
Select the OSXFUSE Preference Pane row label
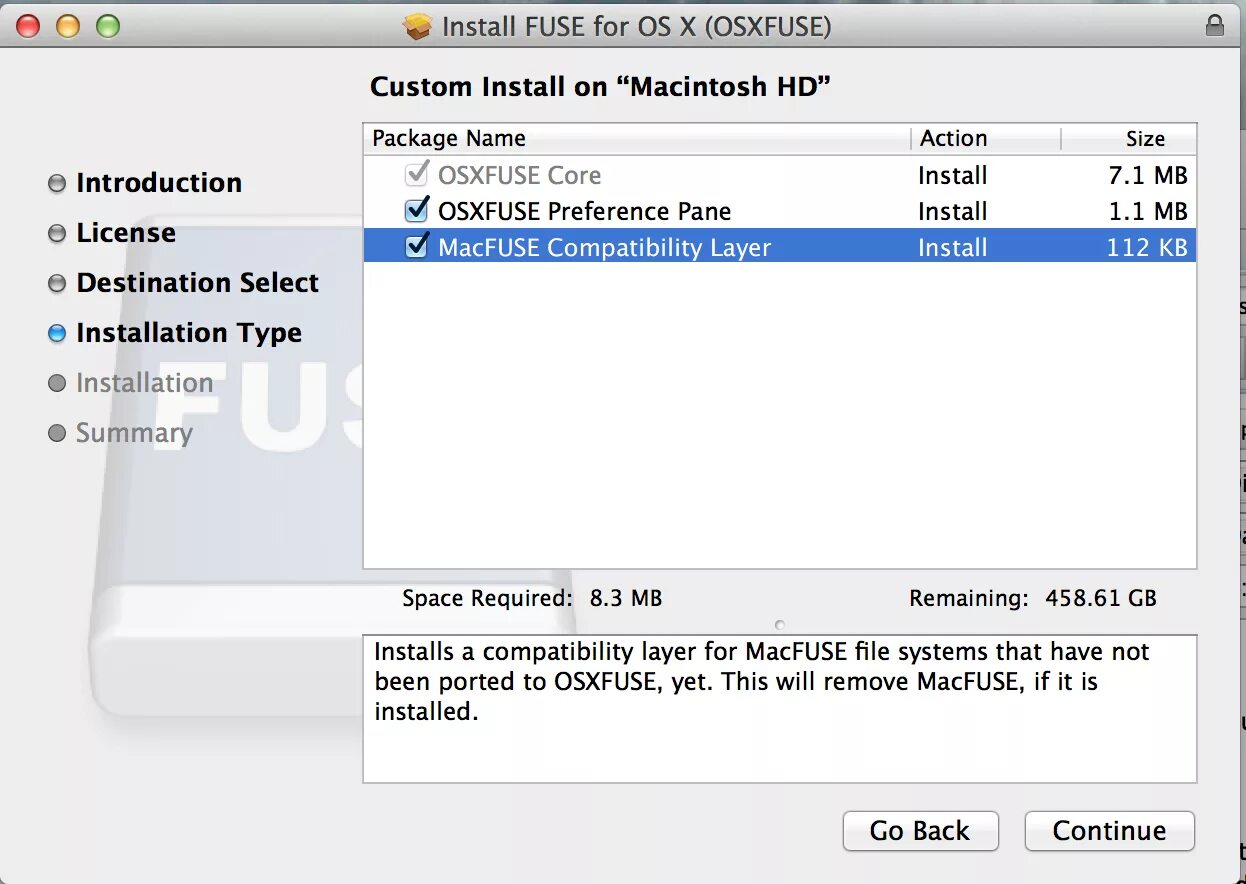[x=584, y=212]
